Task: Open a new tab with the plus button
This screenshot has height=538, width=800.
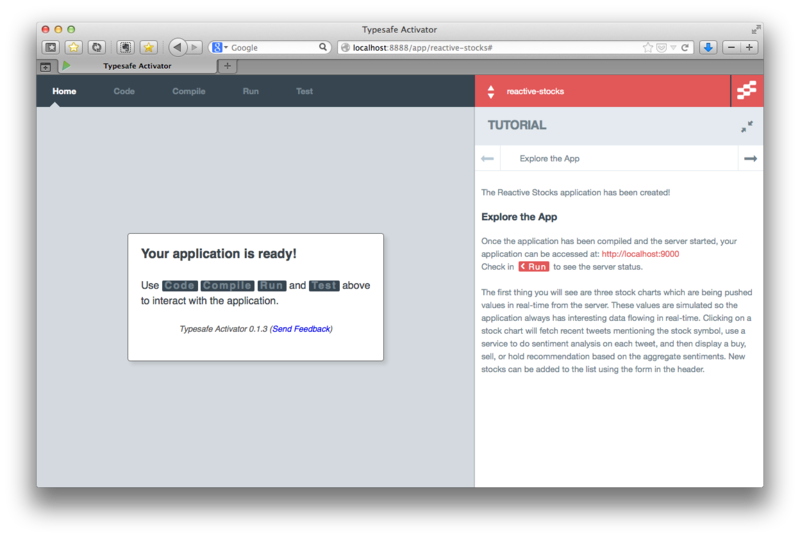Action: click(228, 66)
